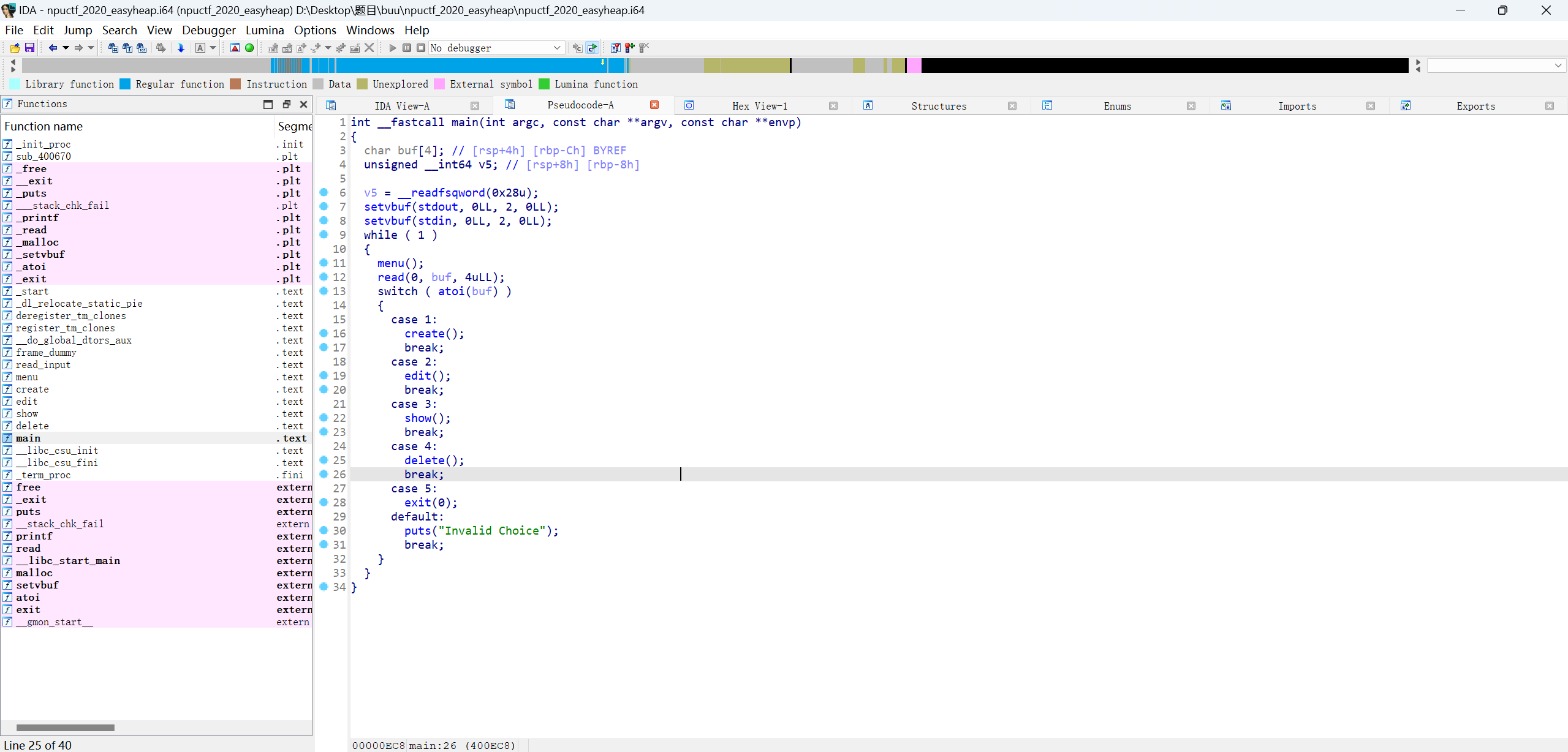The height and width of the screenshot is (752, 1568).
Task: Open the Search menu
Action: pos(119,30)
